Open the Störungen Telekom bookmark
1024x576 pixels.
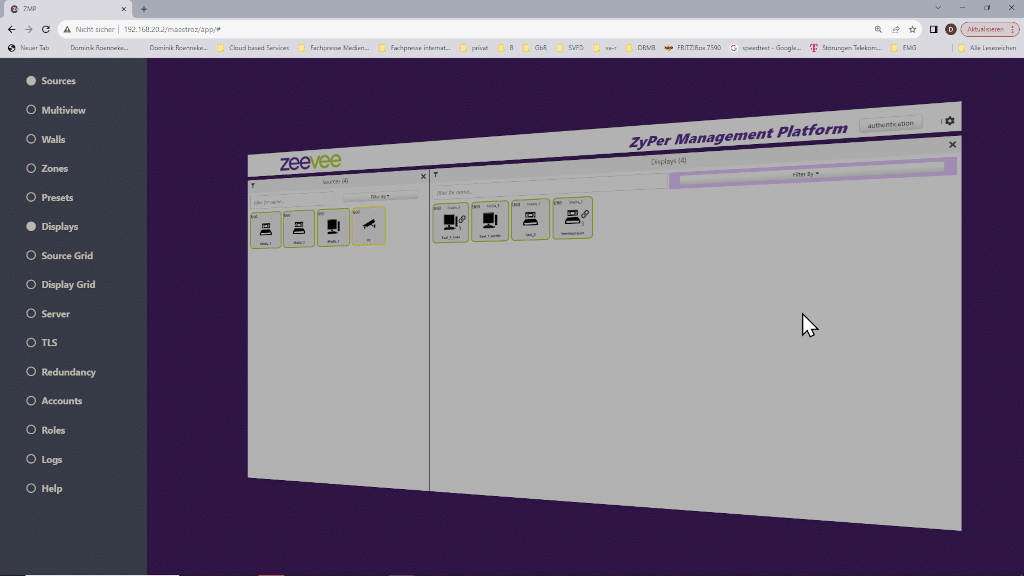[846, 48]
